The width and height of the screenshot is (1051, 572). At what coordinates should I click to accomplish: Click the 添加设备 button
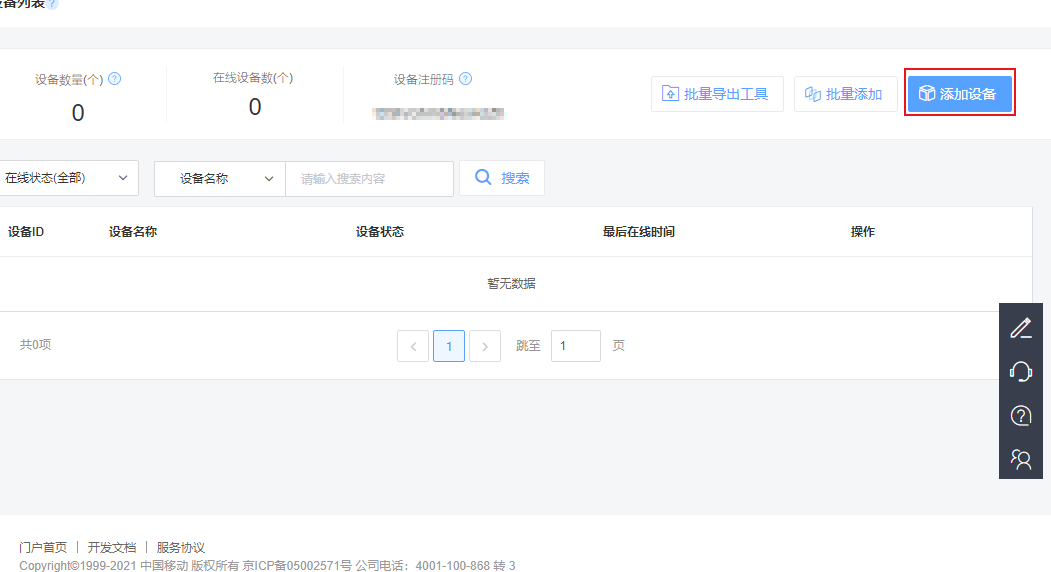[959, 94]
